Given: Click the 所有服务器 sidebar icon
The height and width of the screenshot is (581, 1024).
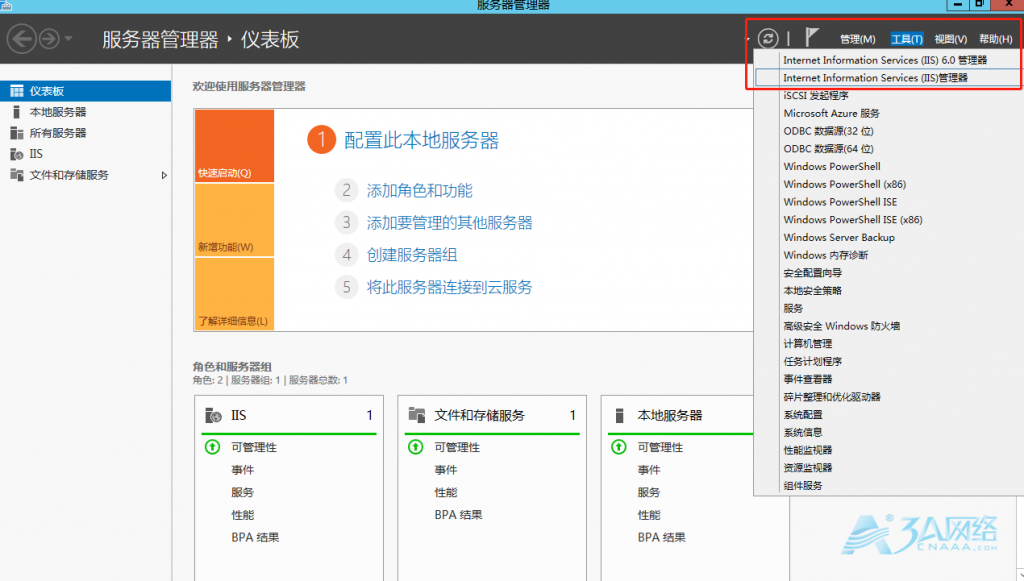Looking at the screenshot, I should pyautogui.click(x=17, y=133).
